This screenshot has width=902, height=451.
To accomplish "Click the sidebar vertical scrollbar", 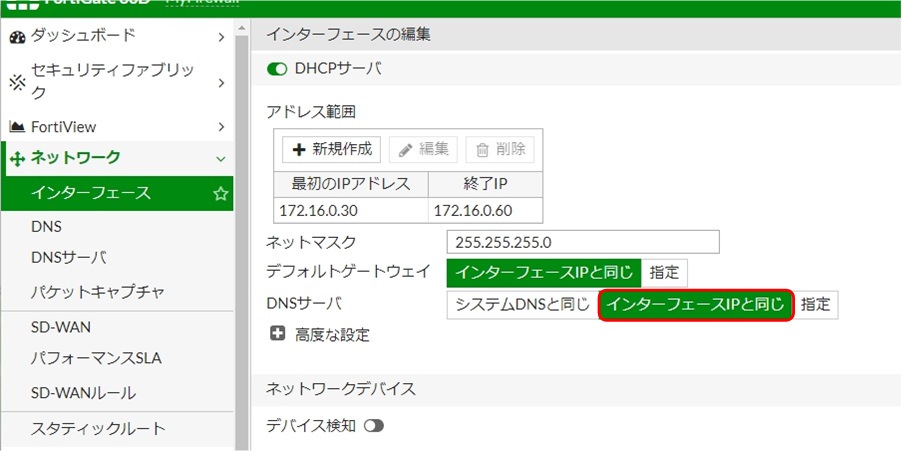I will tap(242, 242).
